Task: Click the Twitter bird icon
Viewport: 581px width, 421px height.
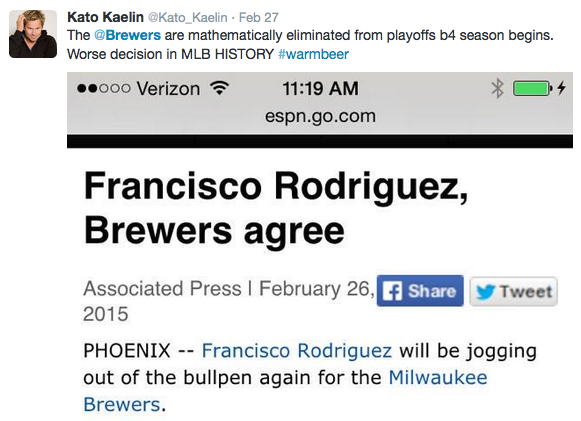Action: (485, 292)
